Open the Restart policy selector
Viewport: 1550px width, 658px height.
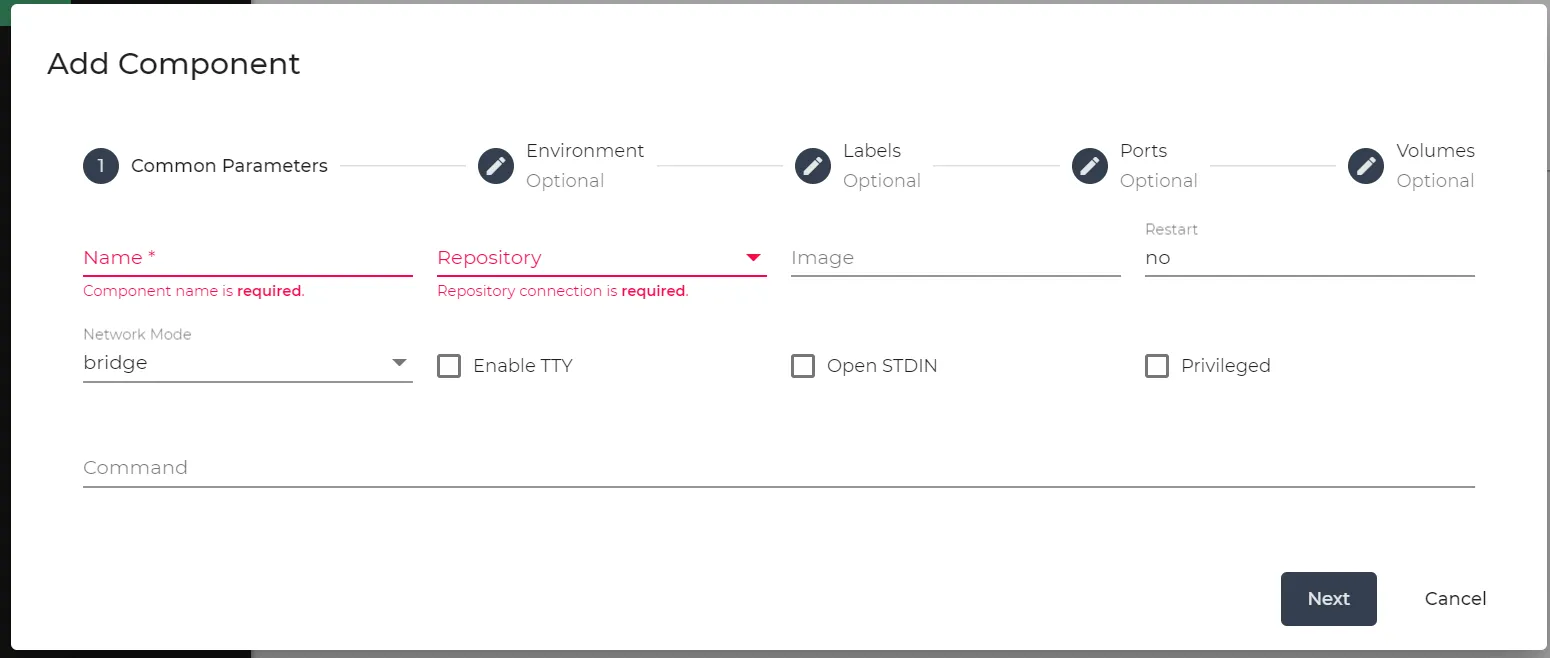click(1309, 258)
